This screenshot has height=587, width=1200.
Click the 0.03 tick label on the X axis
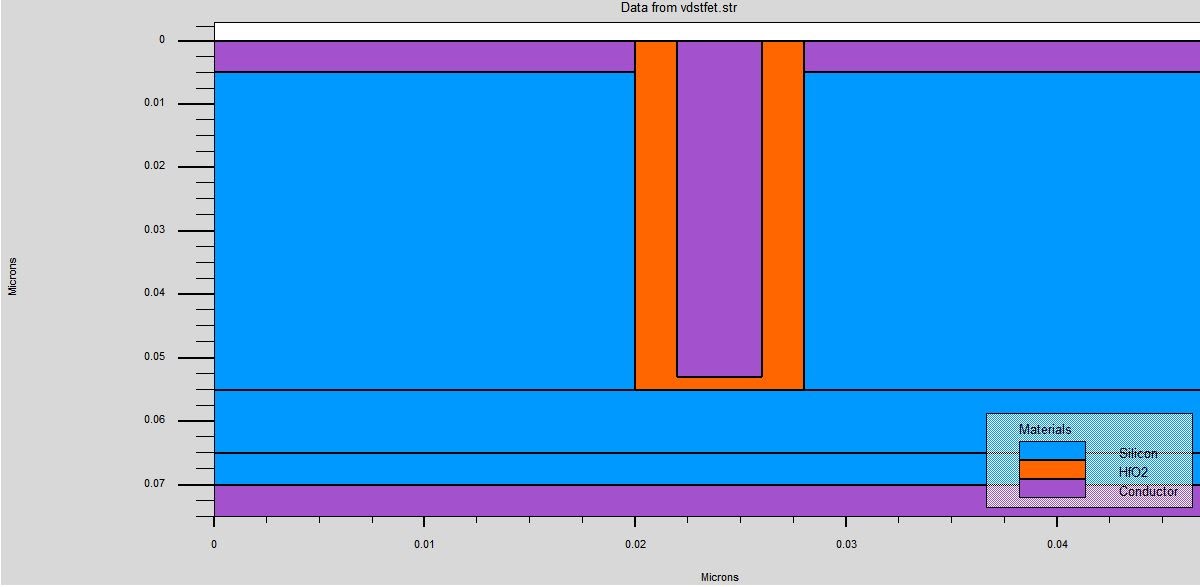pyautogui.click(x=847, y=545)
